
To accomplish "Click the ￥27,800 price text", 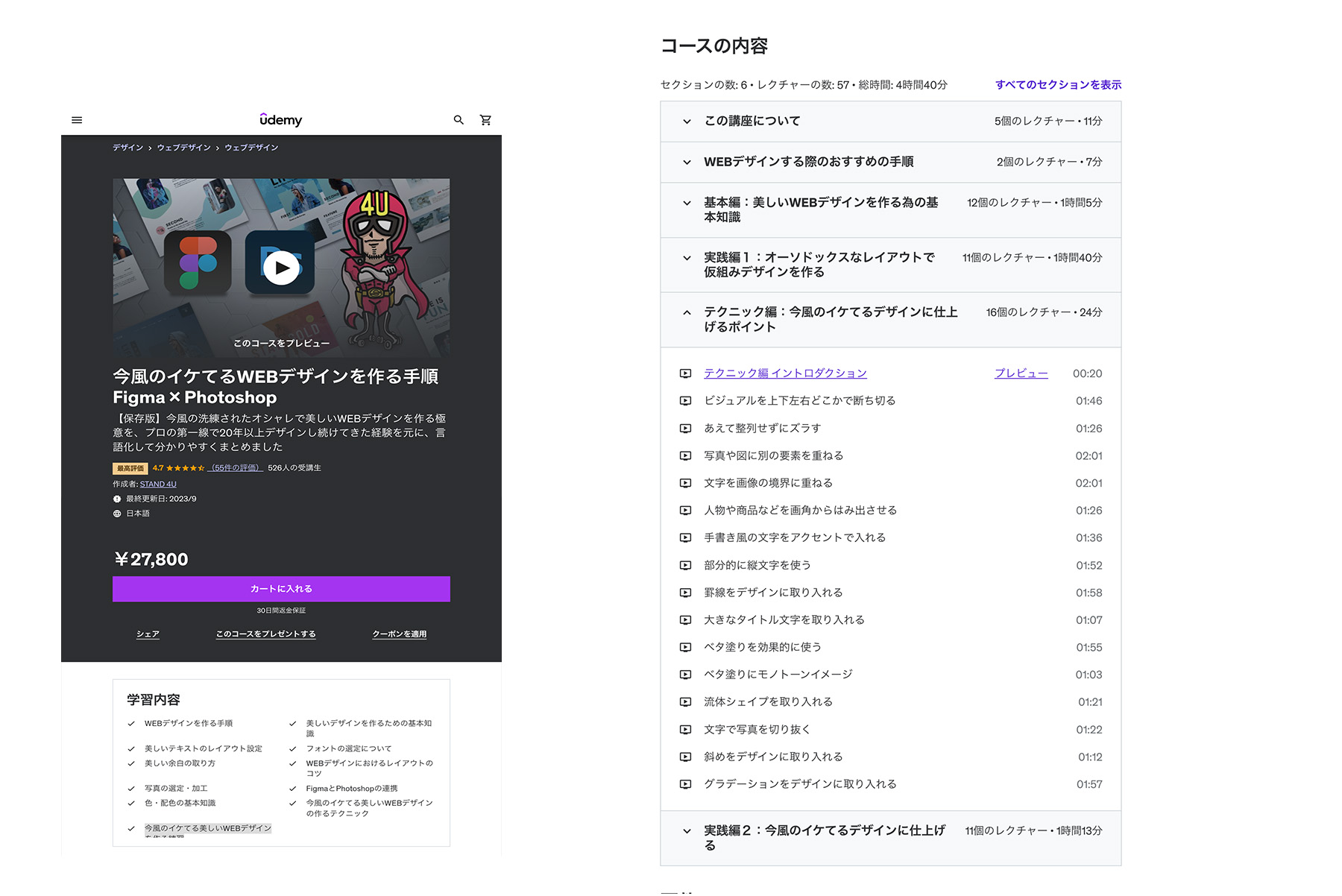I will click(x=151, y=560).
